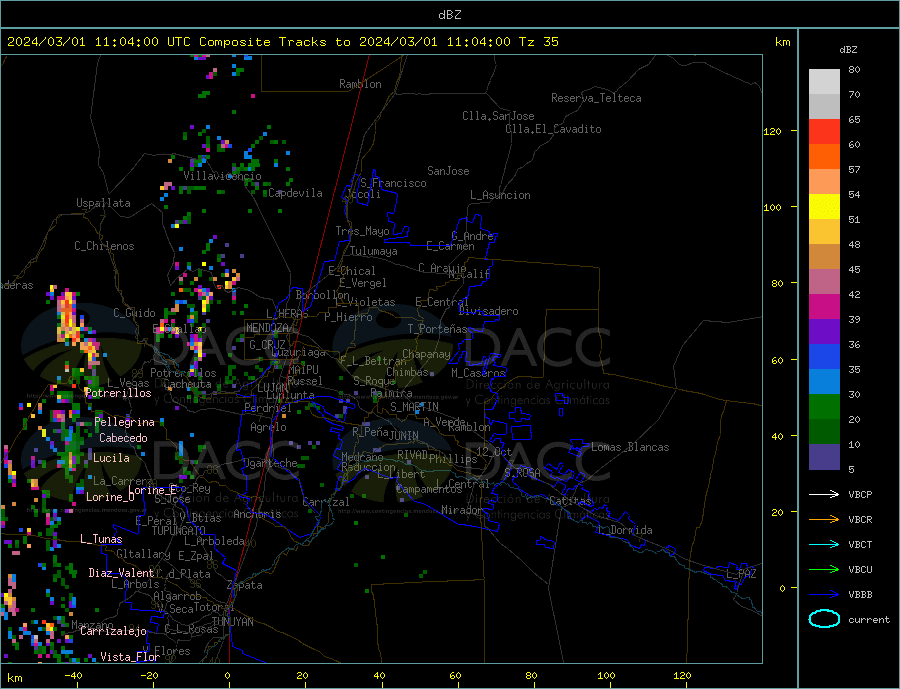Click the Reserva_Telteca label
Screen dimensions: 900x689
tap(596, 98)
